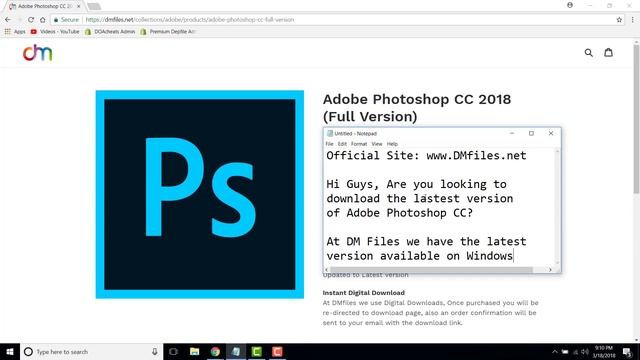Open a new browser tab
The width and height of the screenshot is (640, 360).
coord(94,6)
